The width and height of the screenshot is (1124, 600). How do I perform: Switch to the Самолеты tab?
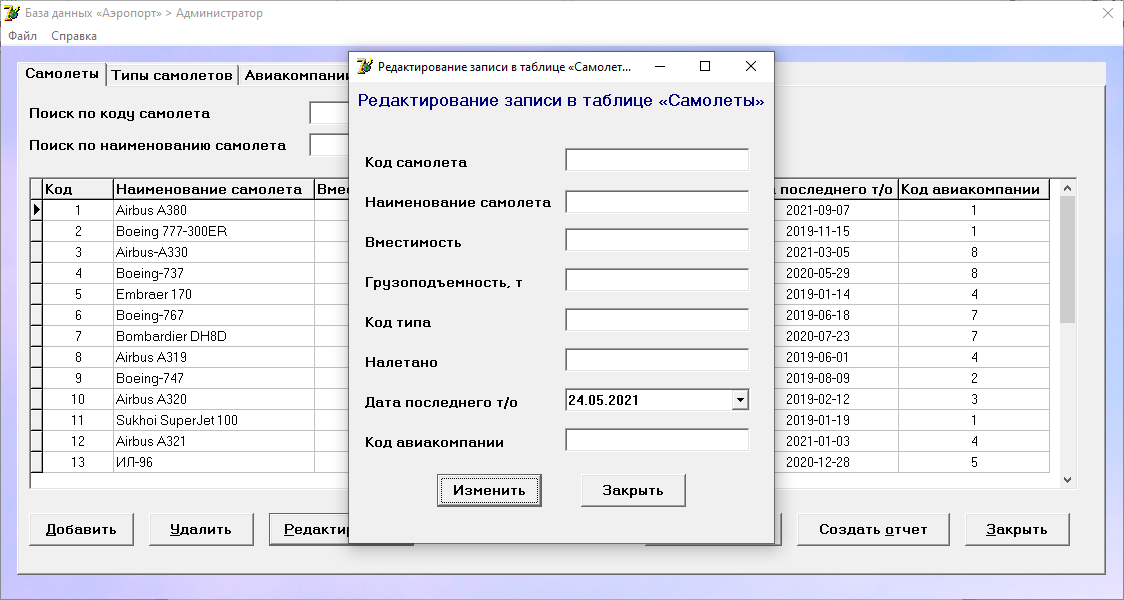click(x=62, y=73)
